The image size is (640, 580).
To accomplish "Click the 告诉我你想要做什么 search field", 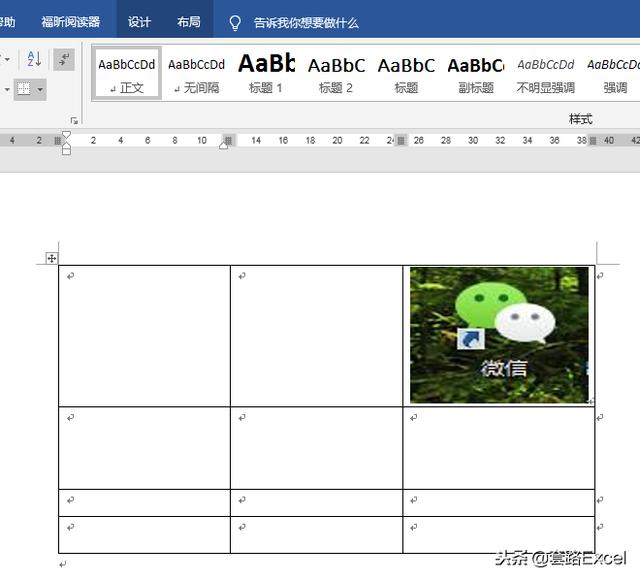I will [306, 22].
